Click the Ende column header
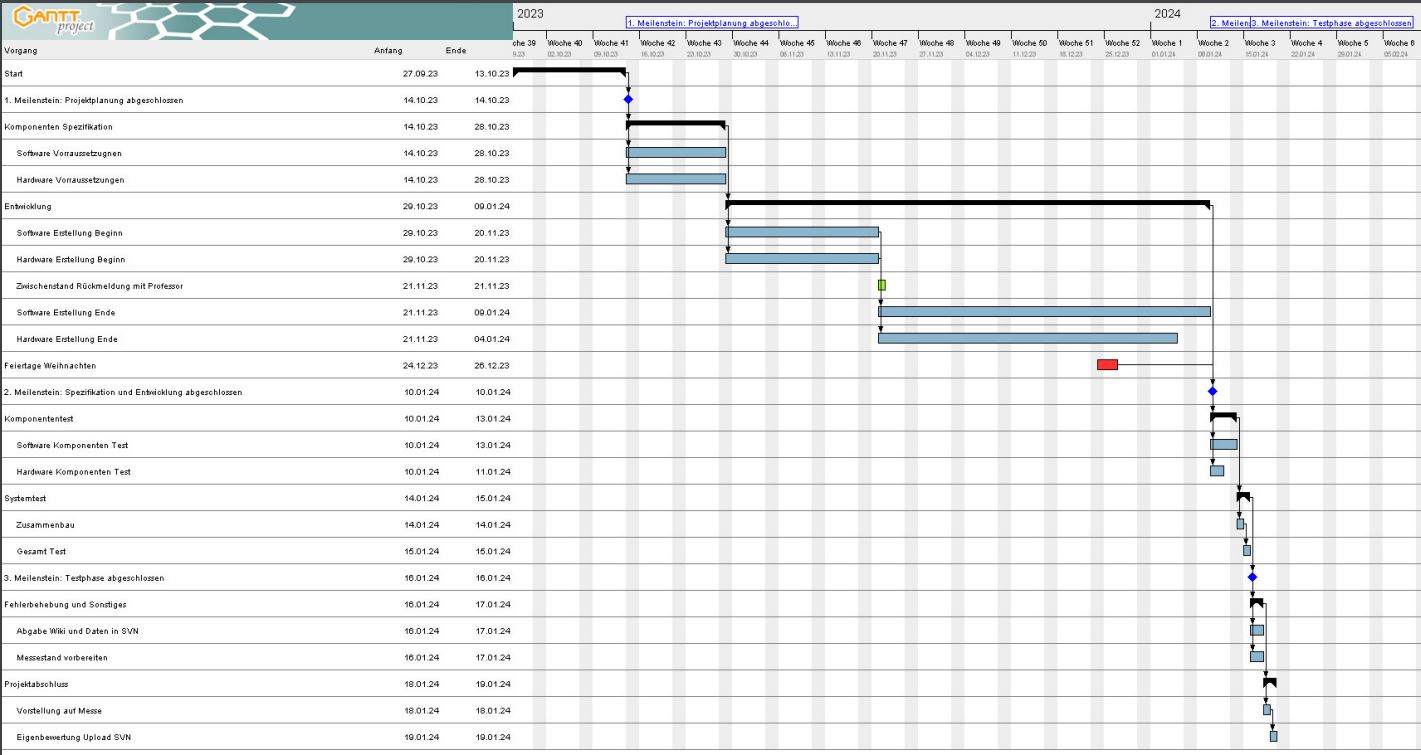This screenshot has height=755, width=1421. 456,50
